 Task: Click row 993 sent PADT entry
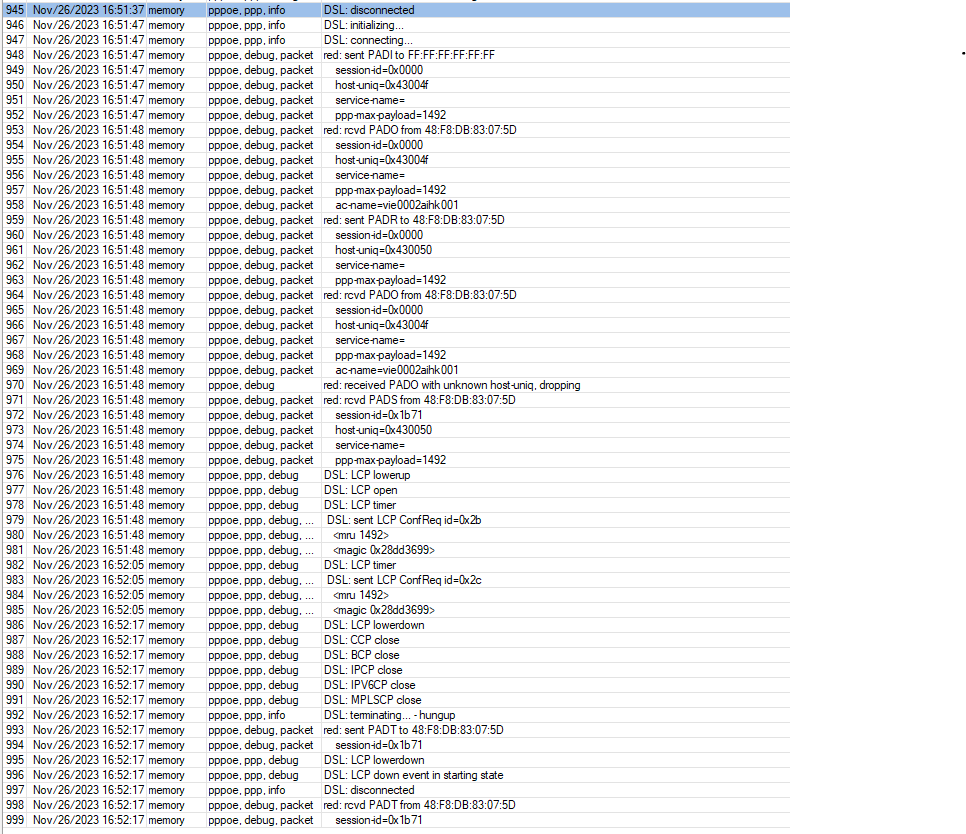pos(396,730)
